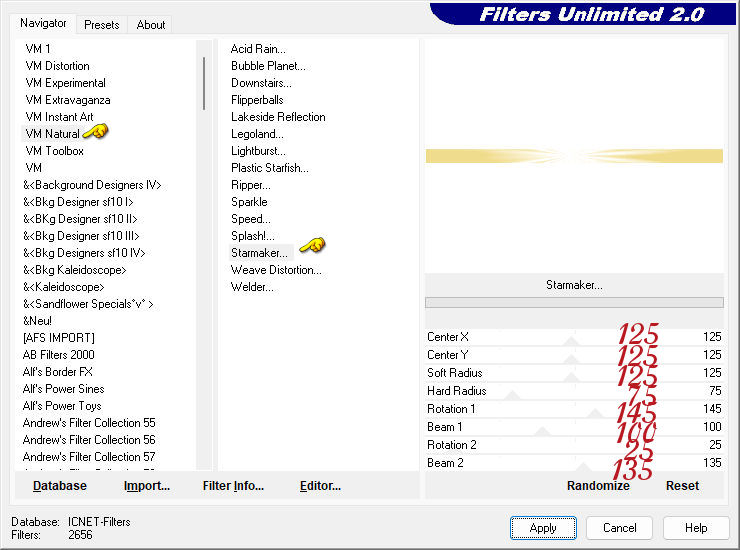This screenshot has height=550, width=740.
Task: Select VM 1 category
Action: (x=38, y=49)
